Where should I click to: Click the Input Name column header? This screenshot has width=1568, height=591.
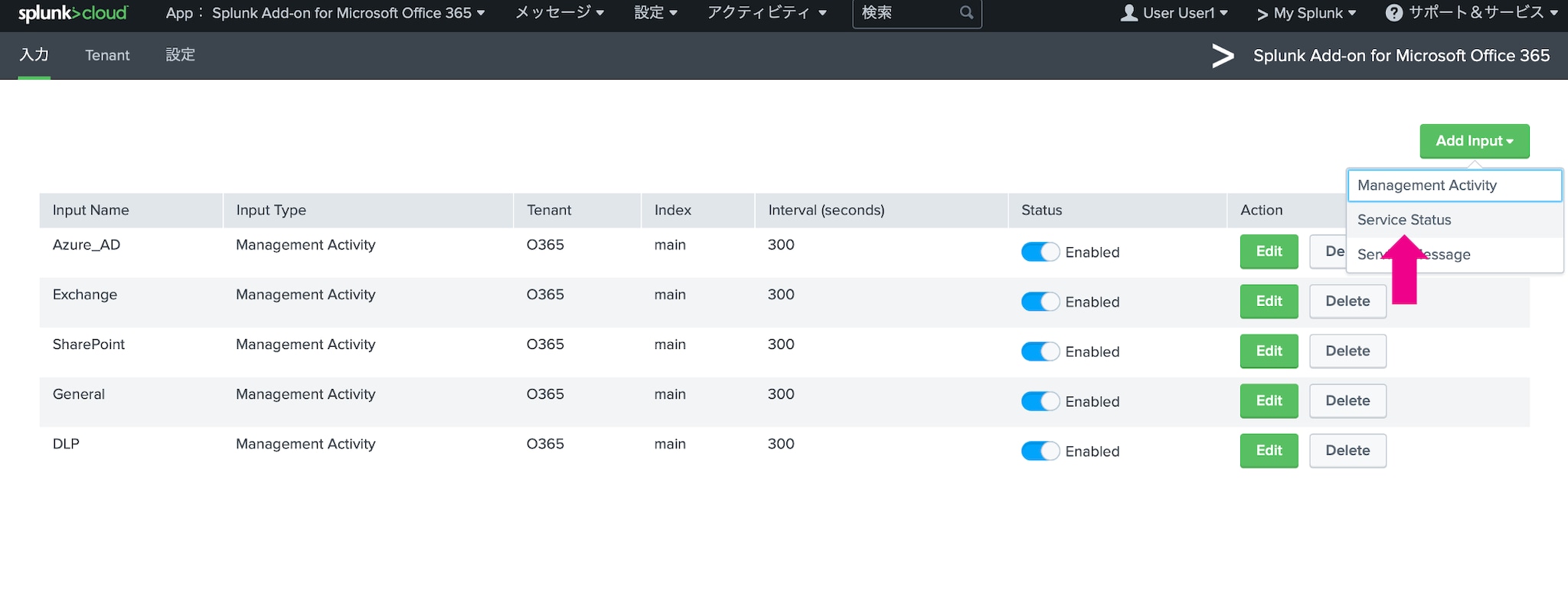point(131,210)
